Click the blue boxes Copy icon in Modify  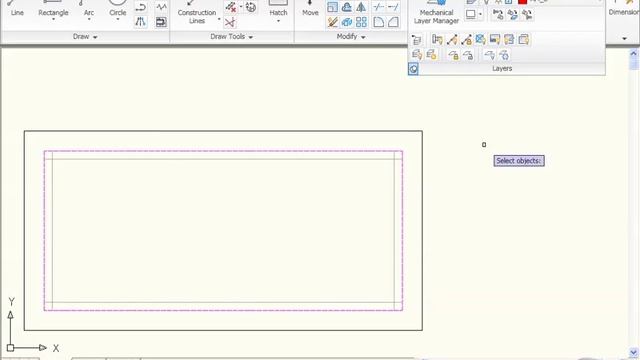[x=347, y=22]
